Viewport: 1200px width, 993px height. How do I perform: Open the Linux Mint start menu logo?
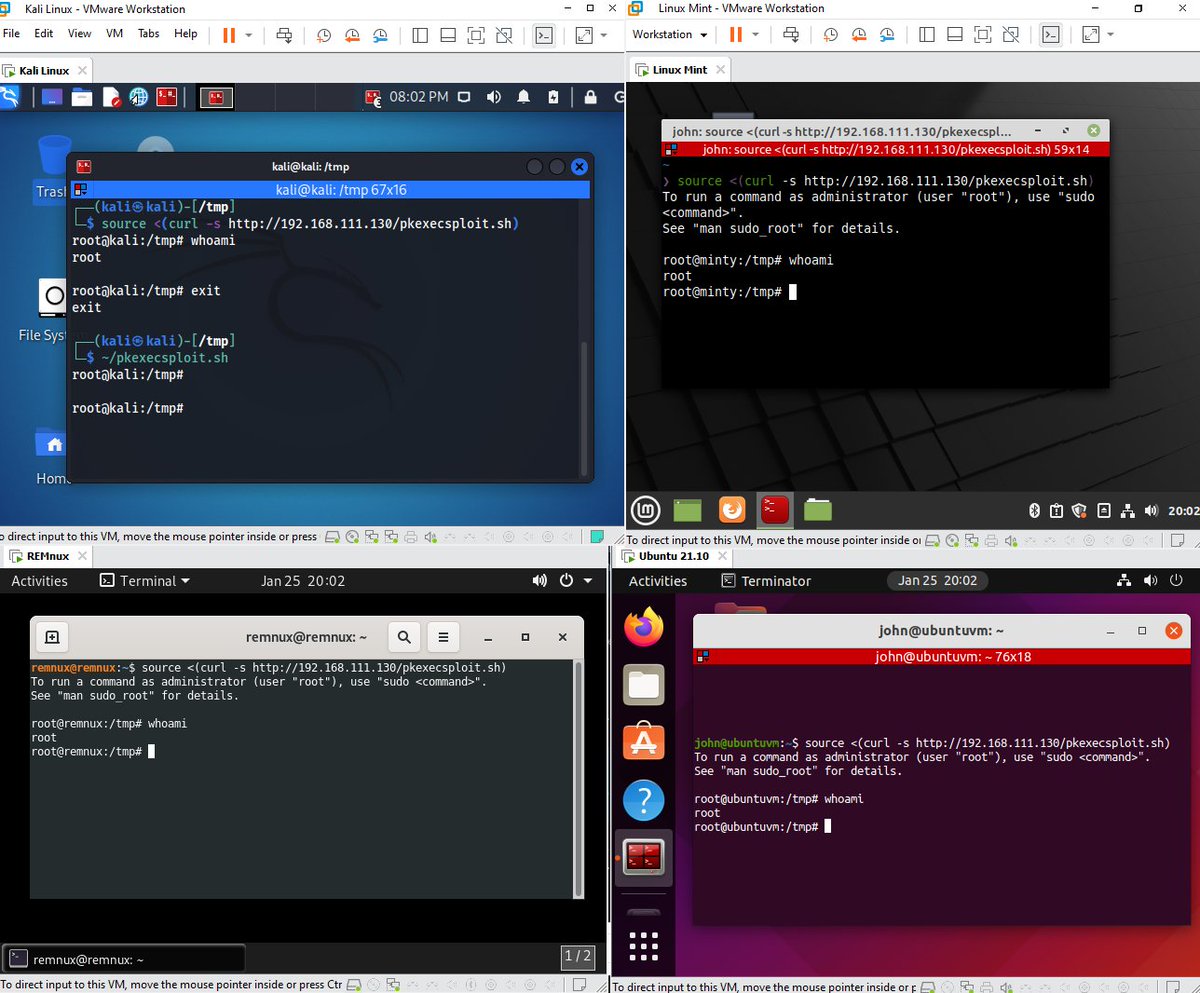coord(646,511)
